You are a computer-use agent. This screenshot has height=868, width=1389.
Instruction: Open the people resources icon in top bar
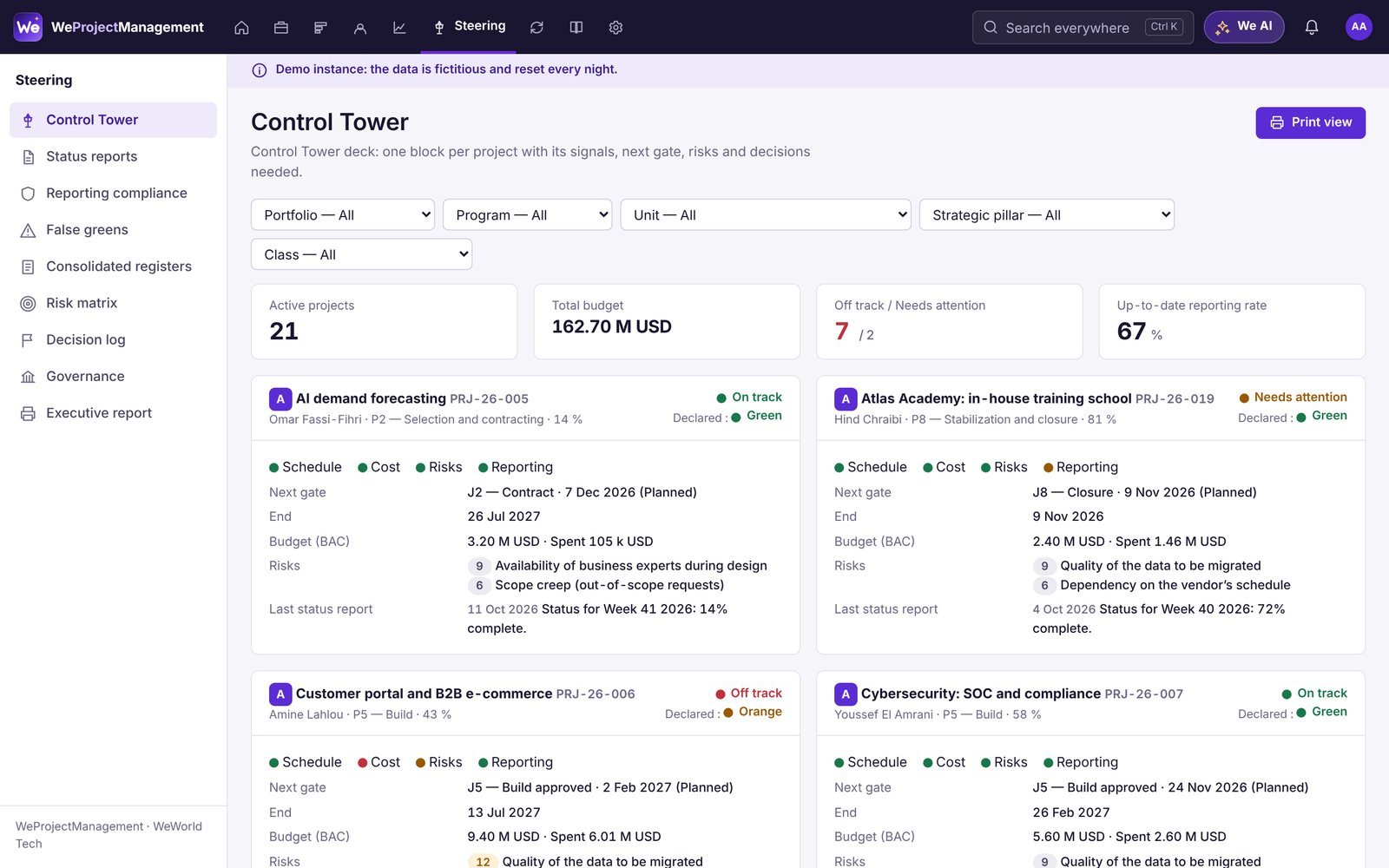pos(360,28)
